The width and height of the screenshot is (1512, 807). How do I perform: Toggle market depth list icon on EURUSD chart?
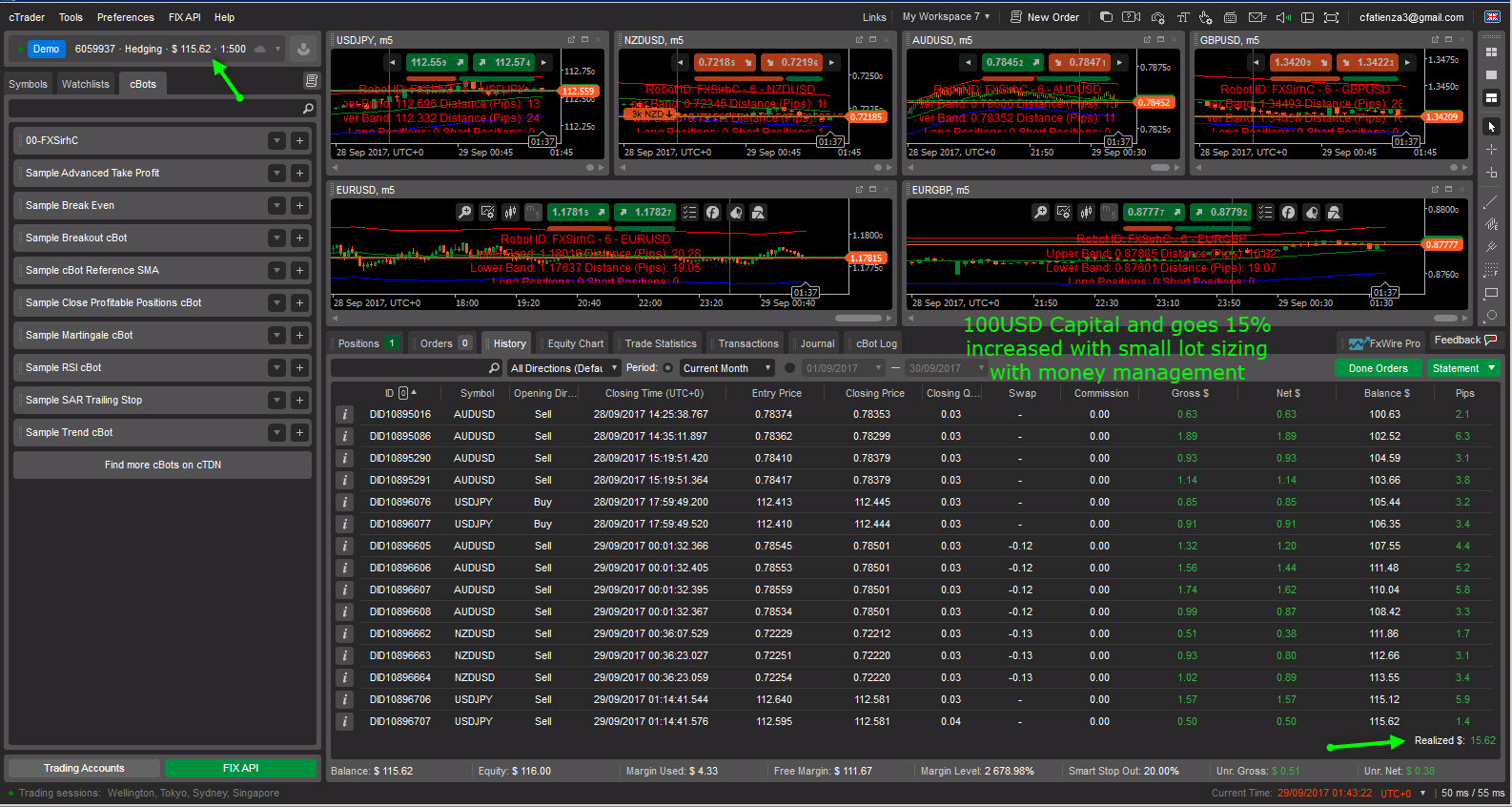tap(689, 212)
